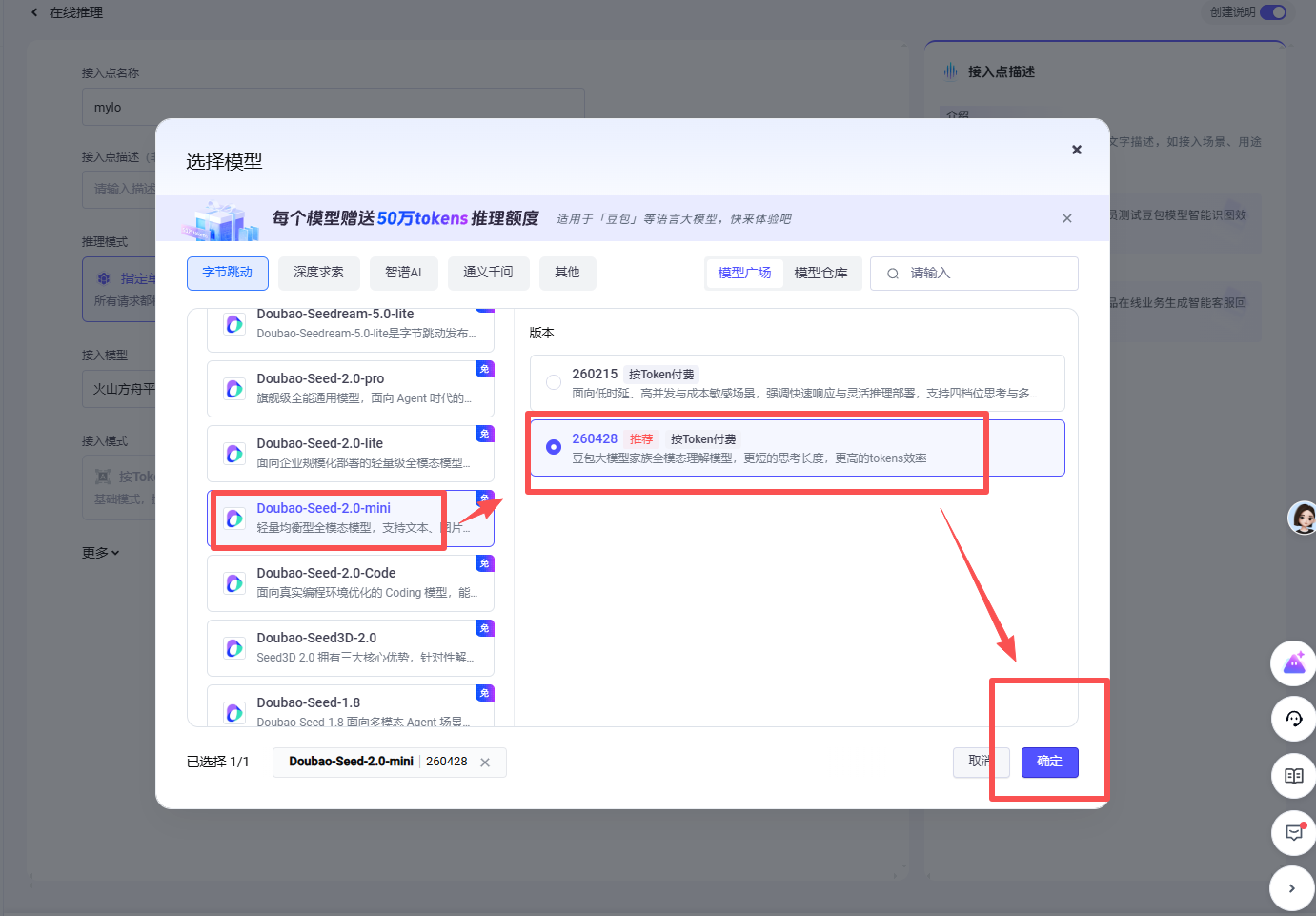Click the 推荐 tag on version 260428
This screenshot has width=1316, height=916.
click(x=641, y=439)
